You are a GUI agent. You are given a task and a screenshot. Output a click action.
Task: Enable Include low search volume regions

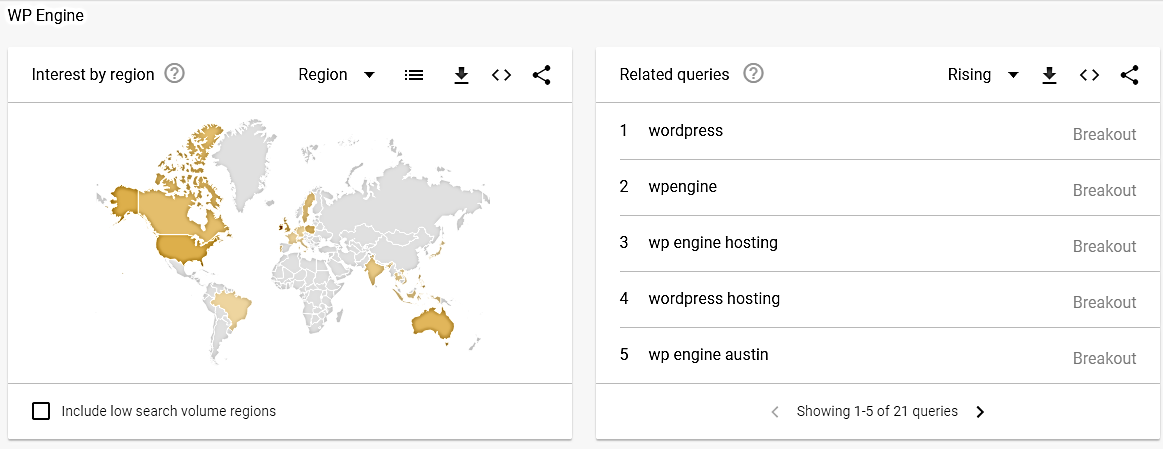(41, 411)
